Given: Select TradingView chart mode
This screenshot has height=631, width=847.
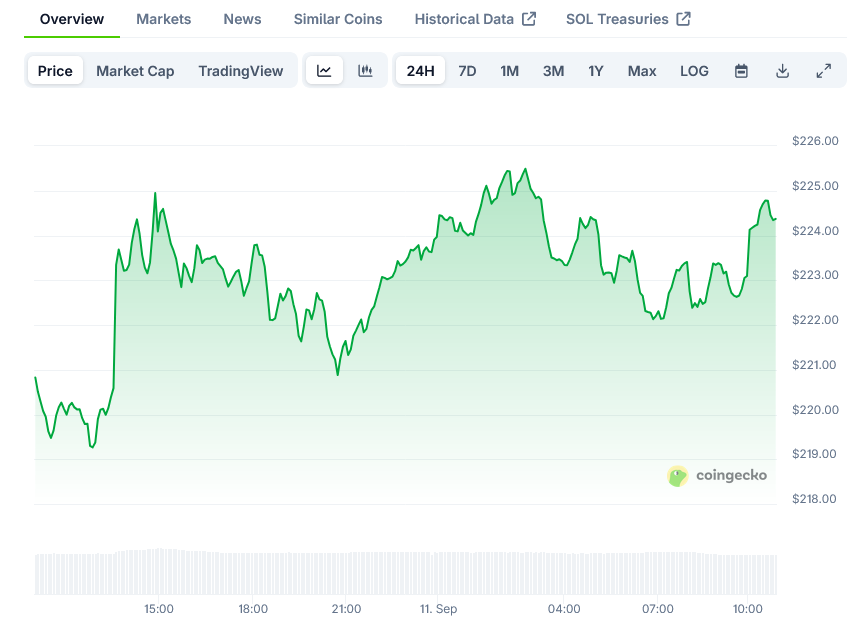Looking at the screenshot, I should [x=240, y=71].
